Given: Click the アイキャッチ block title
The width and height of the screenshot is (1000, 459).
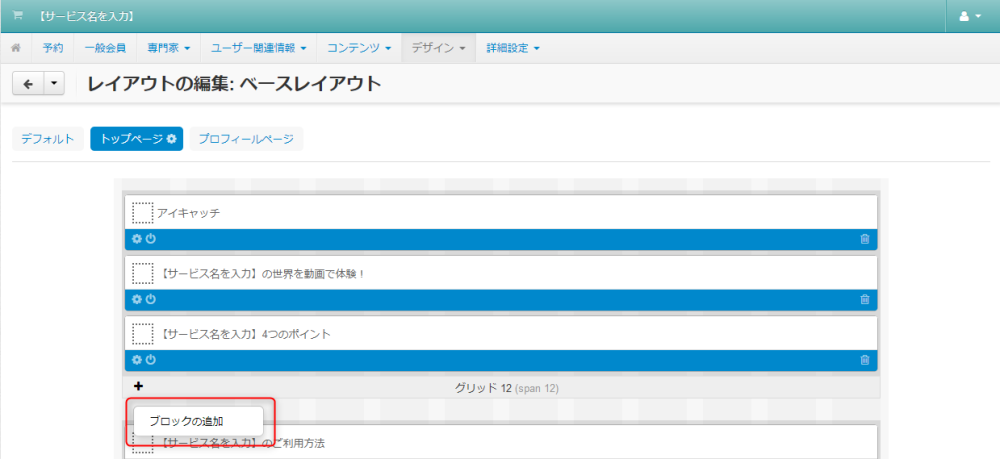Looking at the screenshot, I should [189, 214].
